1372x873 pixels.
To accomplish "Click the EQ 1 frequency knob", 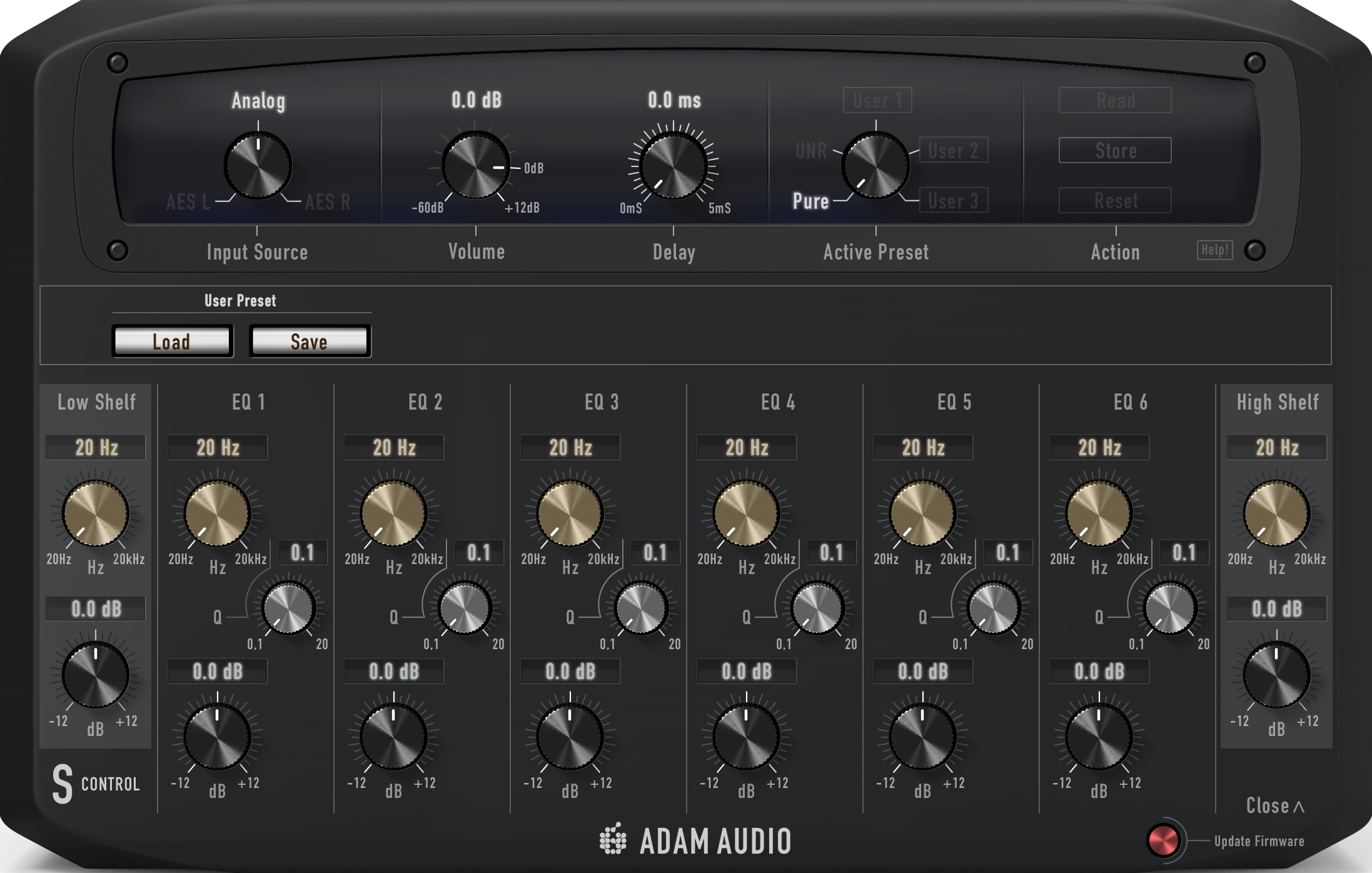I will coord(217,514).
